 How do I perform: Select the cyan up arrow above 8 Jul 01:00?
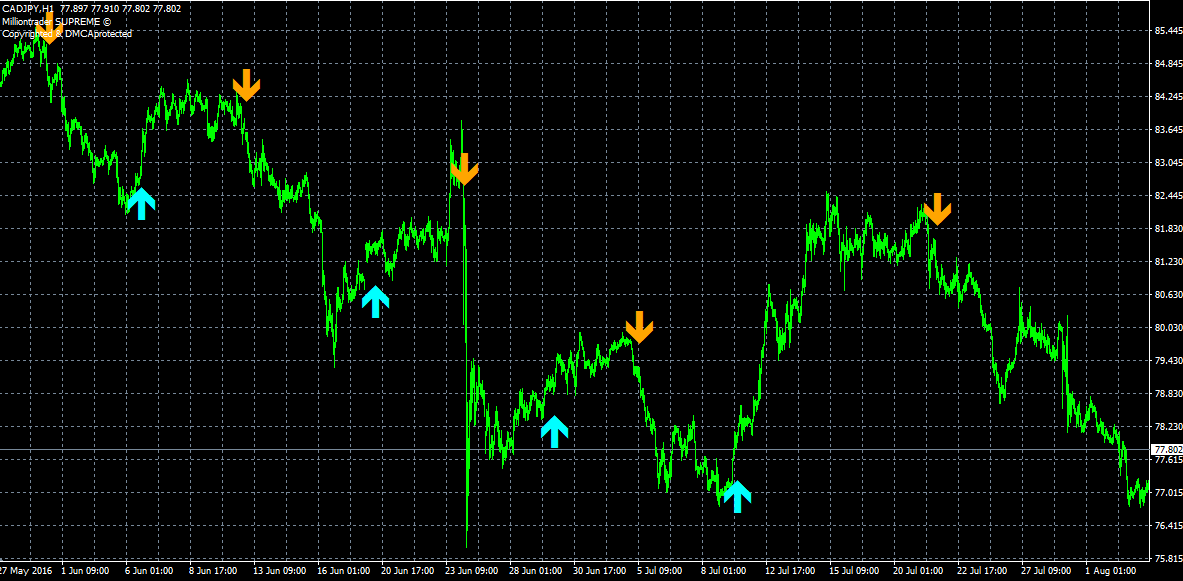coord(737,496)
